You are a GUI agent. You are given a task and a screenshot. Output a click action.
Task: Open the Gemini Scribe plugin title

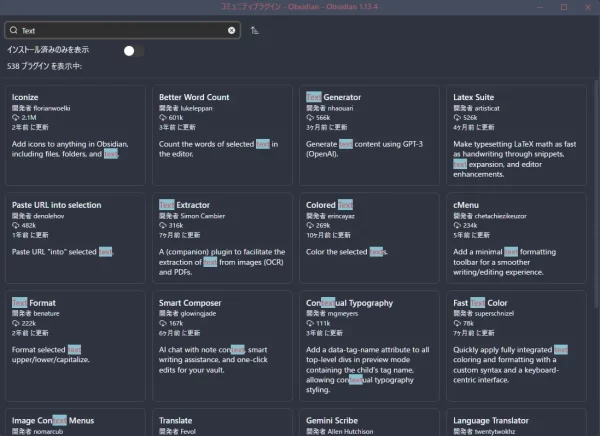332,421
